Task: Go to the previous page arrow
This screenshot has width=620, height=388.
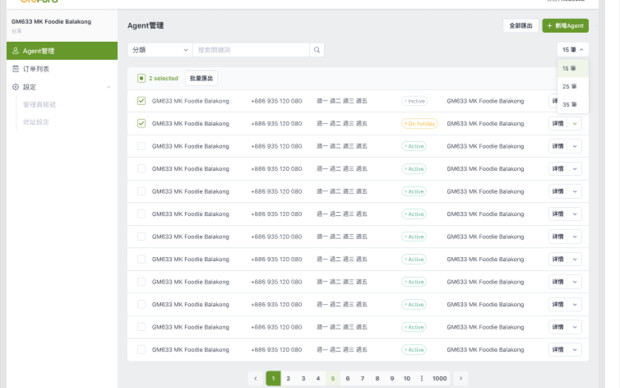Action: [255, 379]
